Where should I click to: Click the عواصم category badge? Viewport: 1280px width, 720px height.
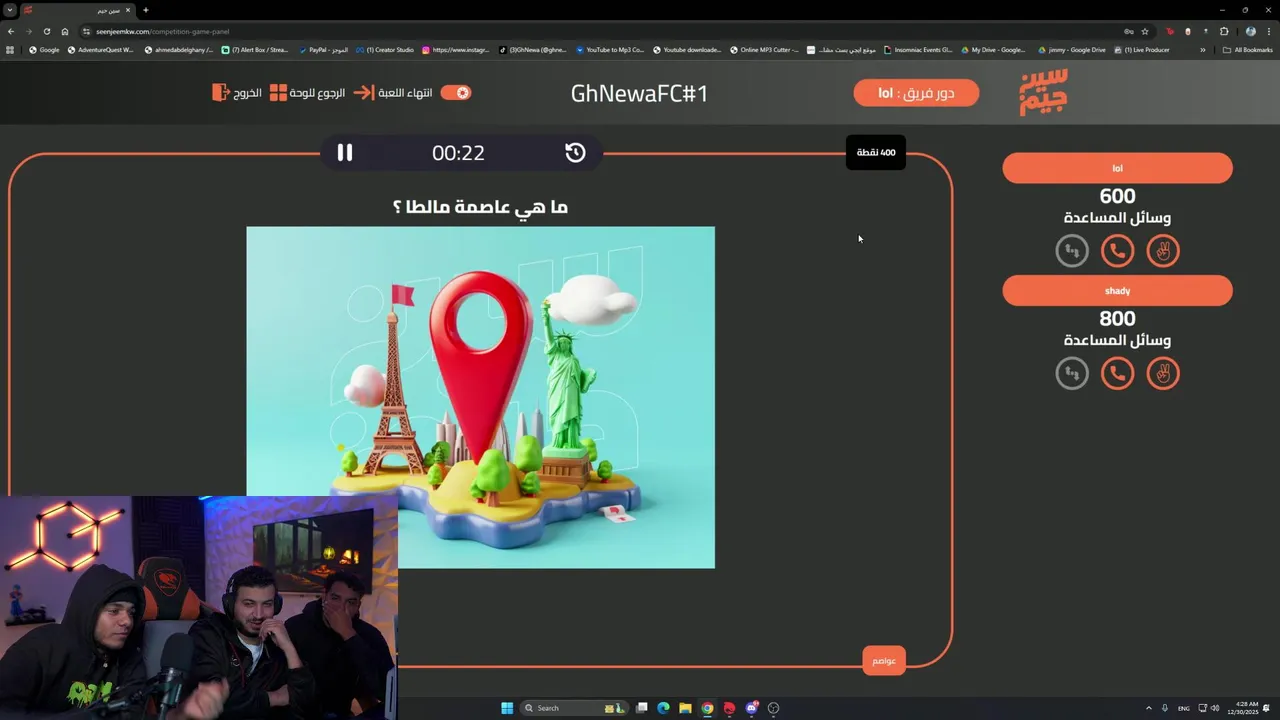pos(884,661)
